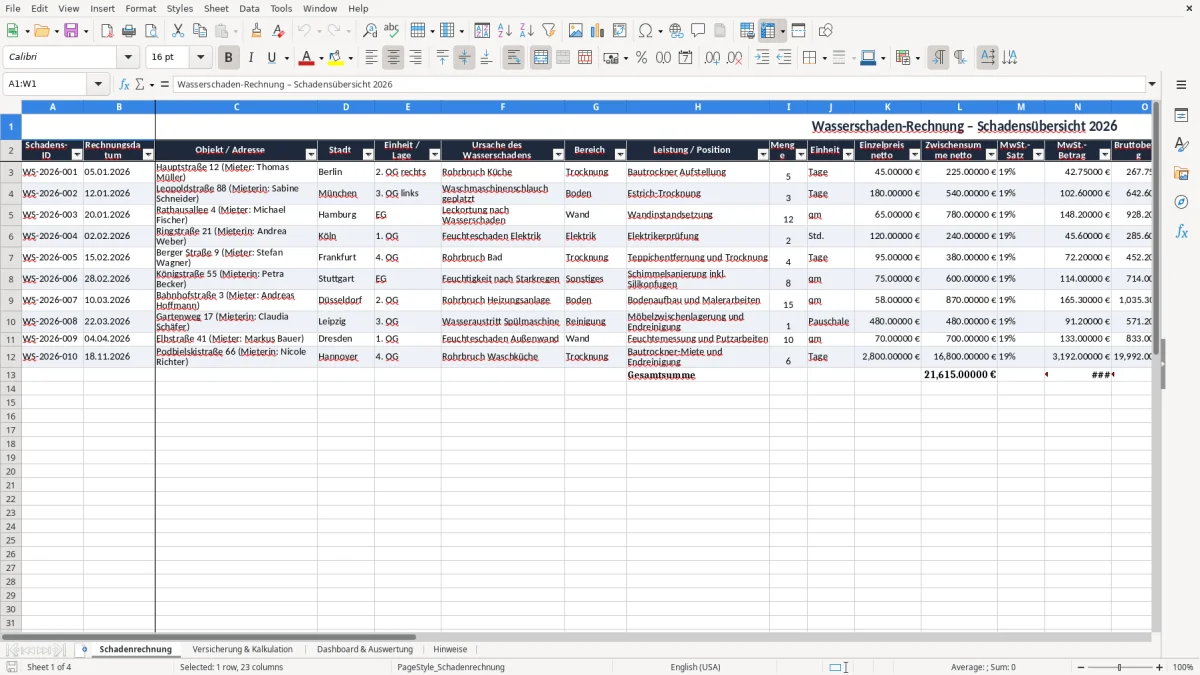Switch to Versicherung & Kalkulation sheet tab

[242, 649]
